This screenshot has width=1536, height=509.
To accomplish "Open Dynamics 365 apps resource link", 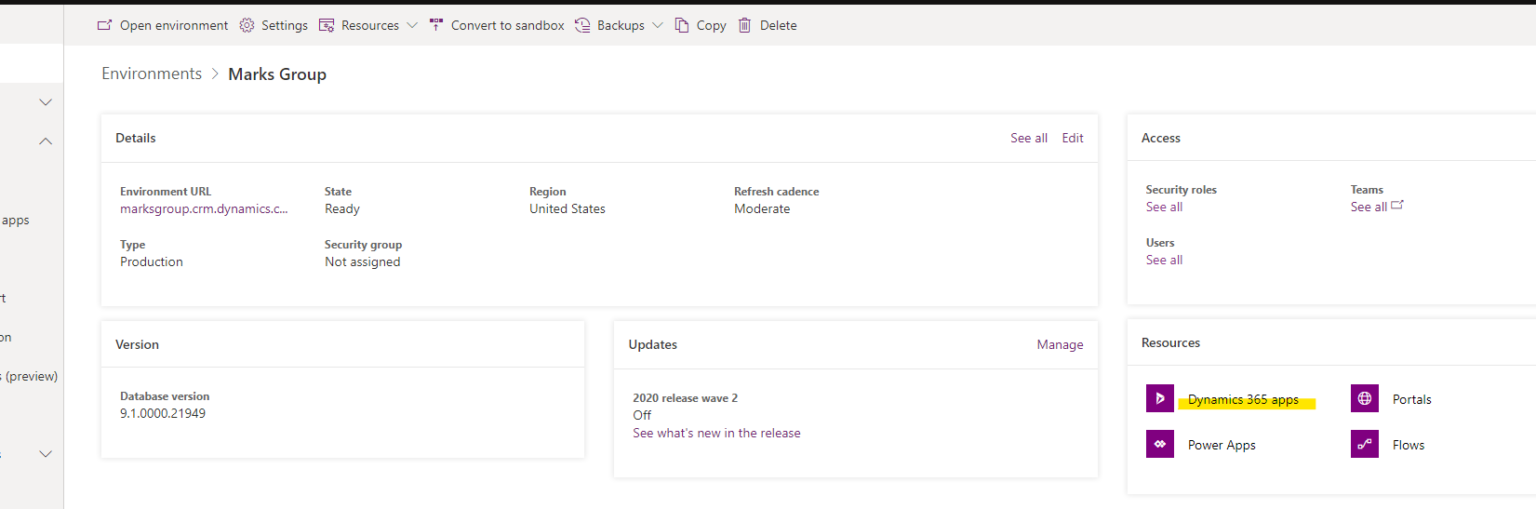I will point(1243,399).
